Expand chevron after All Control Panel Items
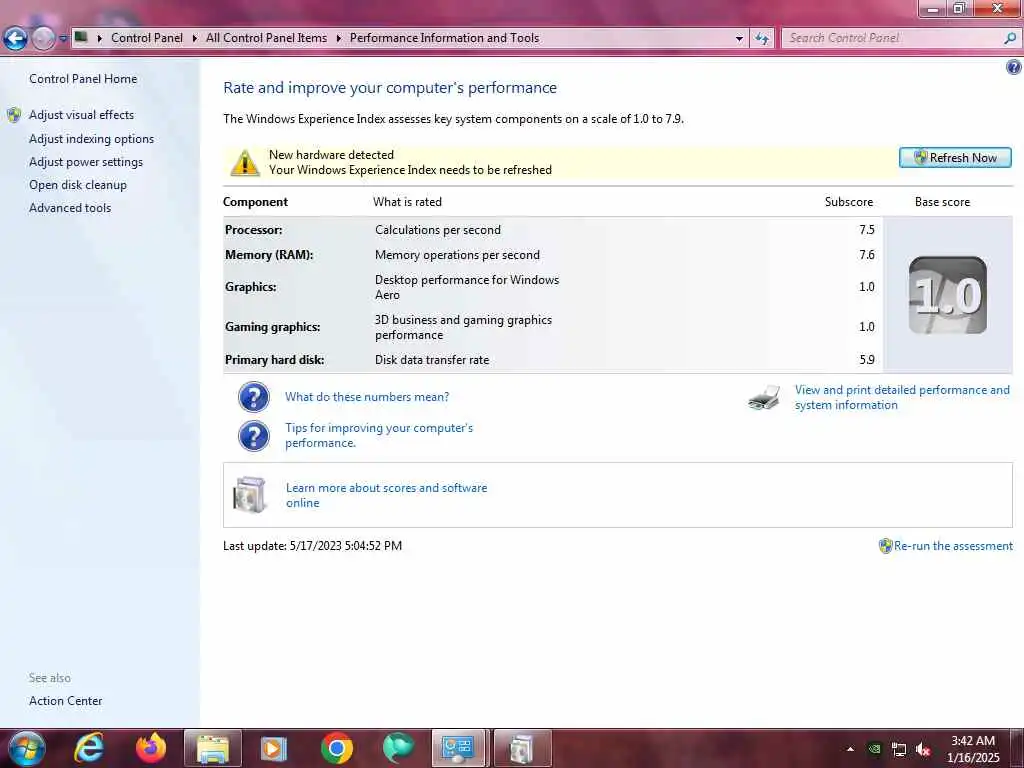Screen dimensions: 1024x768 (x=338, y=39)
